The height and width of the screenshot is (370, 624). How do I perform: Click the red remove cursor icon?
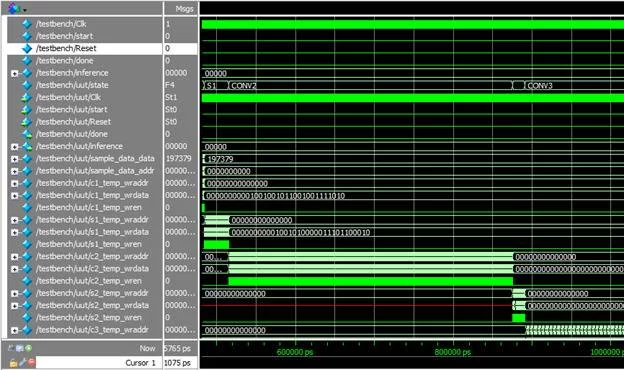32,363
